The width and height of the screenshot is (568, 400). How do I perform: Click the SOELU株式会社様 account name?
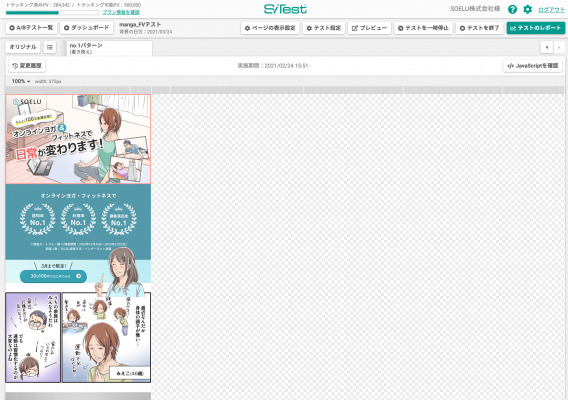click(475, 9)
